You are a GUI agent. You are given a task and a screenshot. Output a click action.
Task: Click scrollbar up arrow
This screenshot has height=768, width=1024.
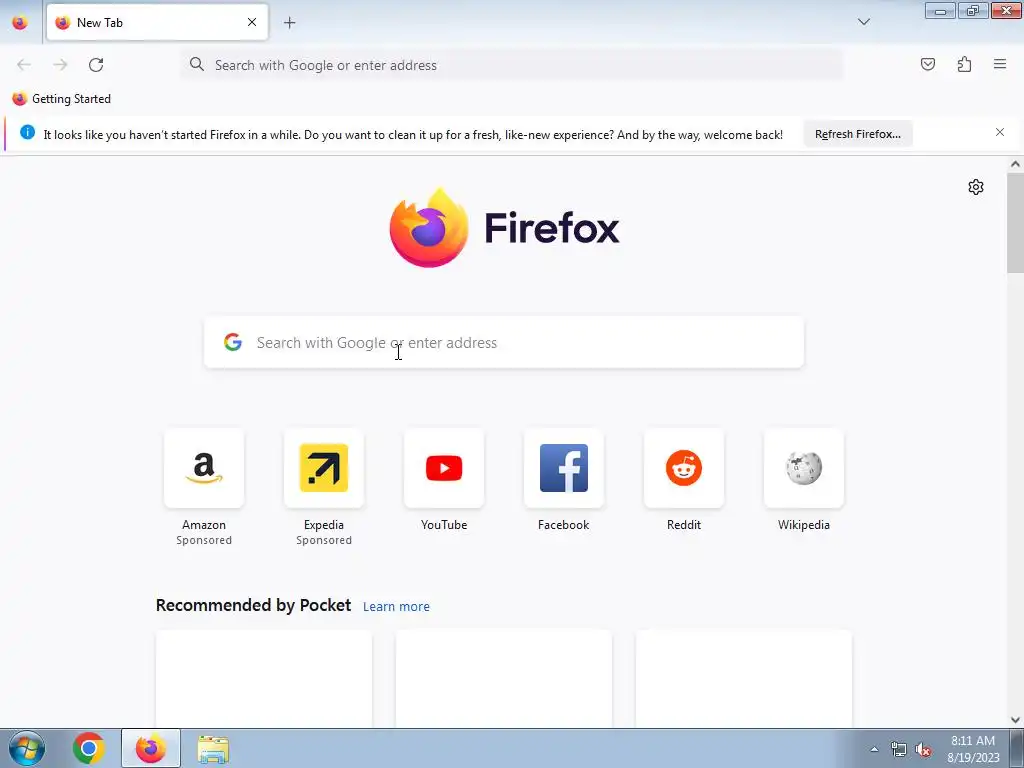click(1015, 164)
